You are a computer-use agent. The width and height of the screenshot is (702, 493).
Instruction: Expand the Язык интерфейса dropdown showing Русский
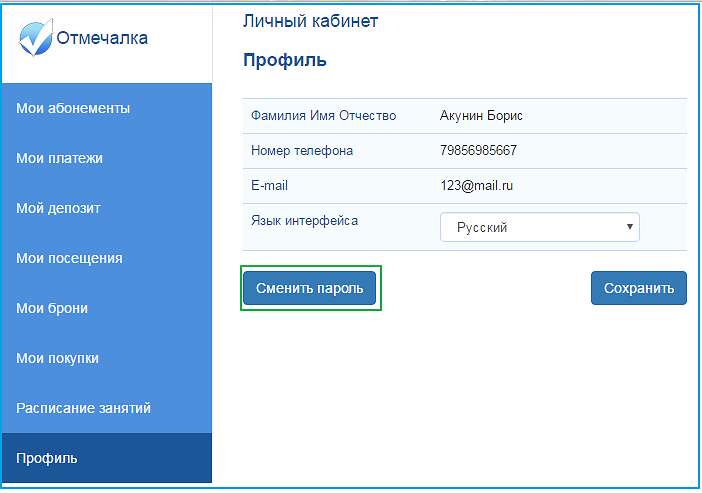coord(539,227)
